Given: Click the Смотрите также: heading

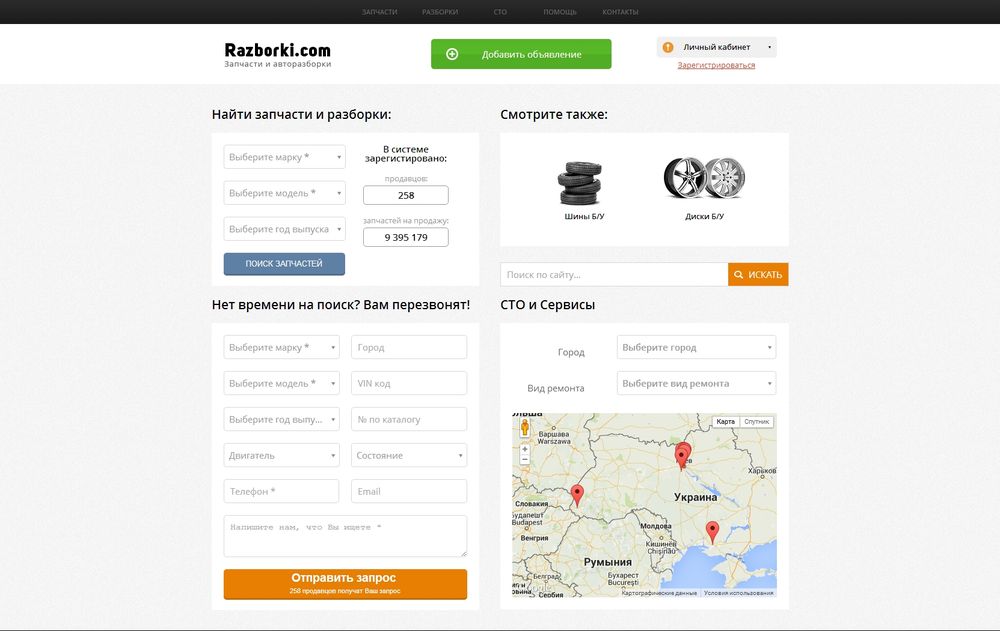Looking at the screenshot, I should click(554, 115).
